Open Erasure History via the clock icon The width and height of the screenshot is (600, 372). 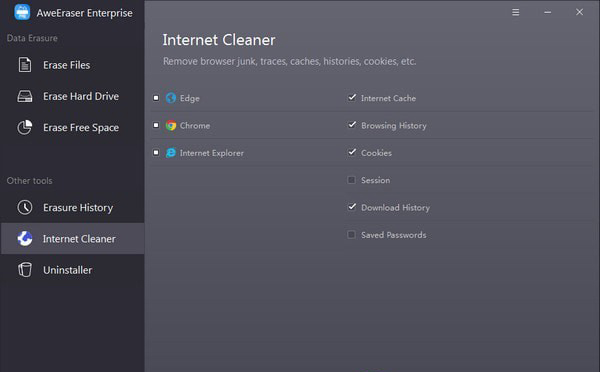[x=25, y=207]
